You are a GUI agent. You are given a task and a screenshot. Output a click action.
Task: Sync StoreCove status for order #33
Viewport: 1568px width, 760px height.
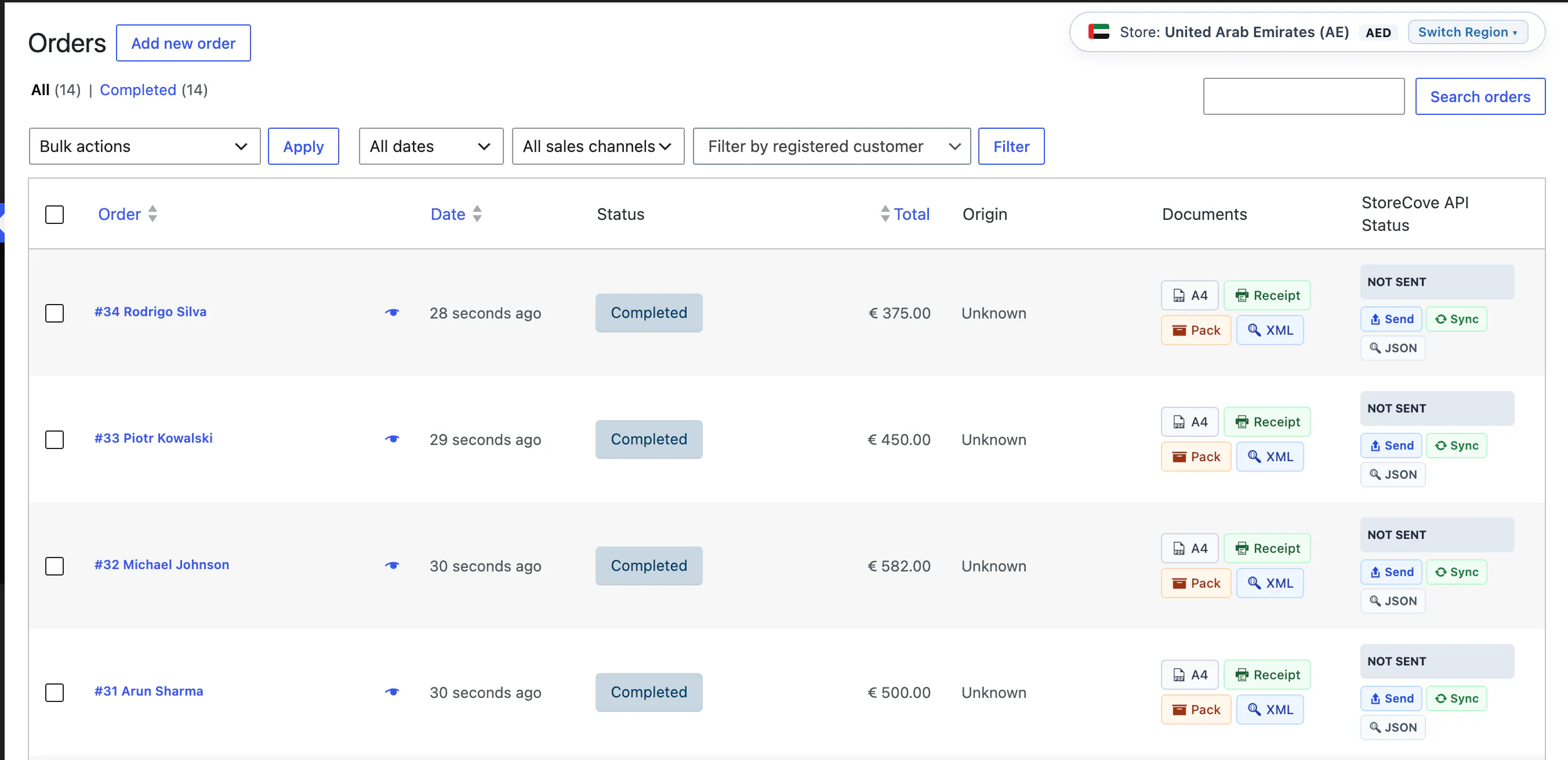click(1456, 446)
